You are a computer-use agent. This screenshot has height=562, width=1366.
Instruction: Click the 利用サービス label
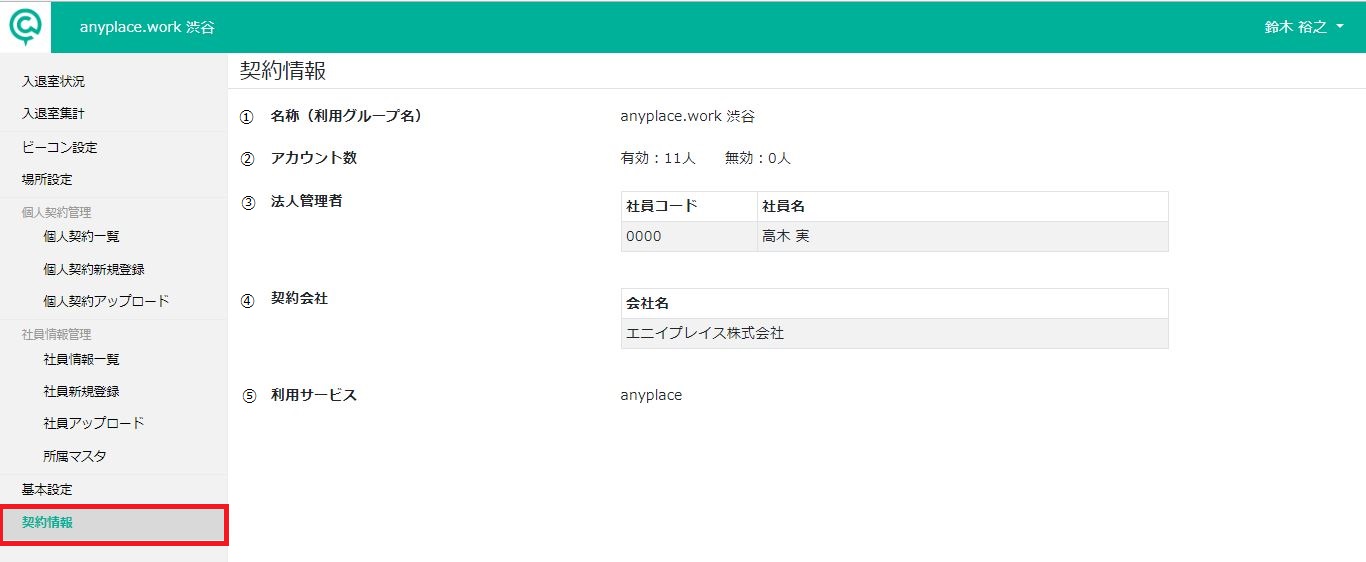tap(314, 395)
